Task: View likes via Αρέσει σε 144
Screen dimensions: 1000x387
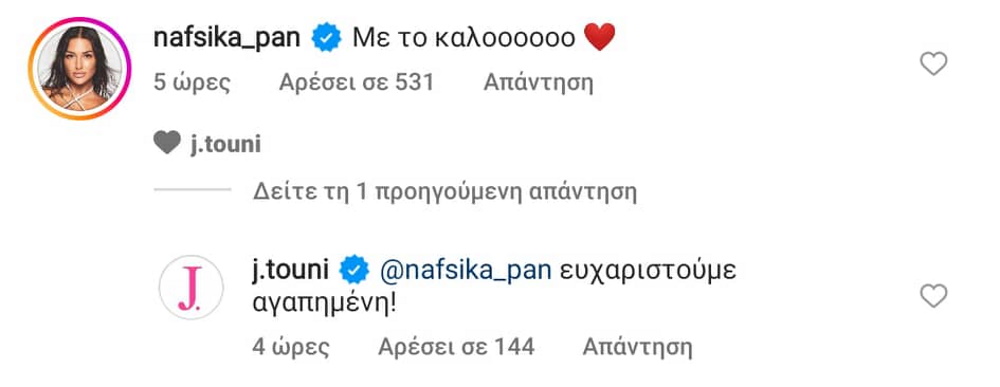Action: [x=456, y=347]
